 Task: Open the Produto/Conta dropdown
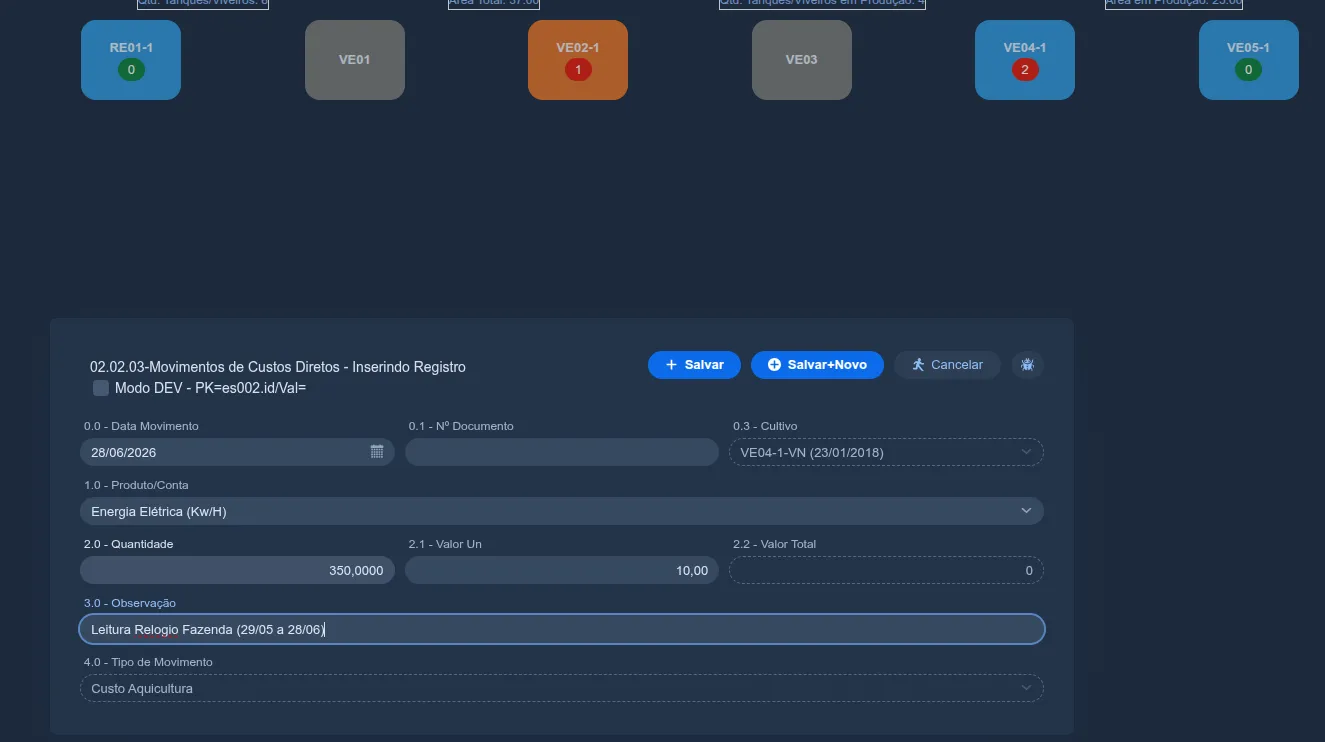click(x=562, y=511)
